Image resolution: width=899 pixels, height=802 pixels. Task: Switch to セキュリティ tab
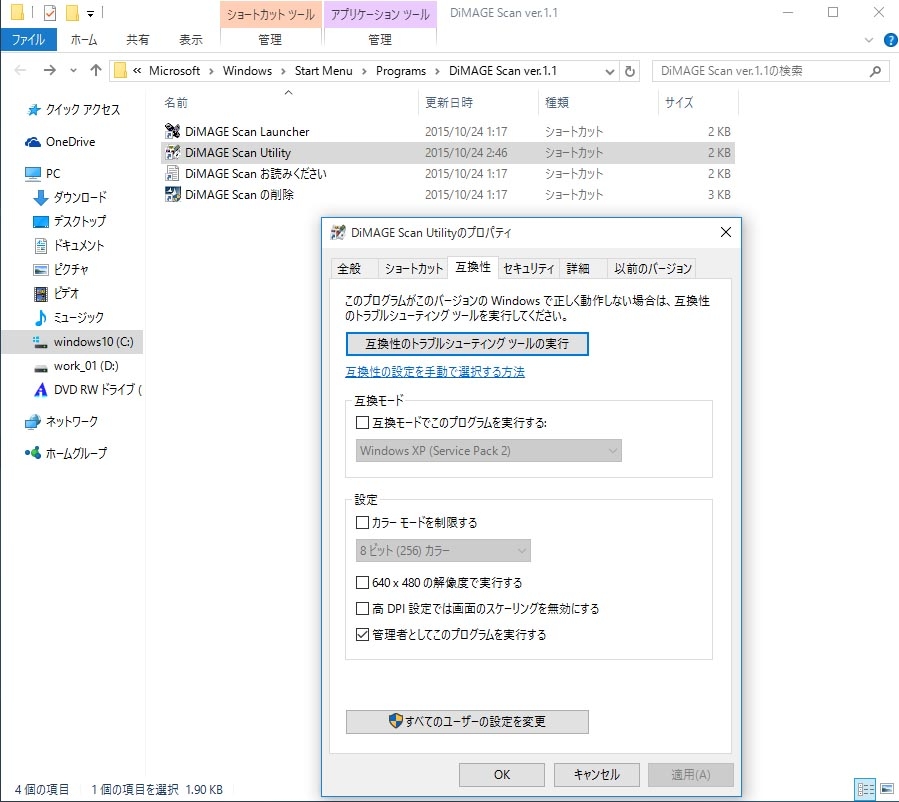[x=528, y=268]
